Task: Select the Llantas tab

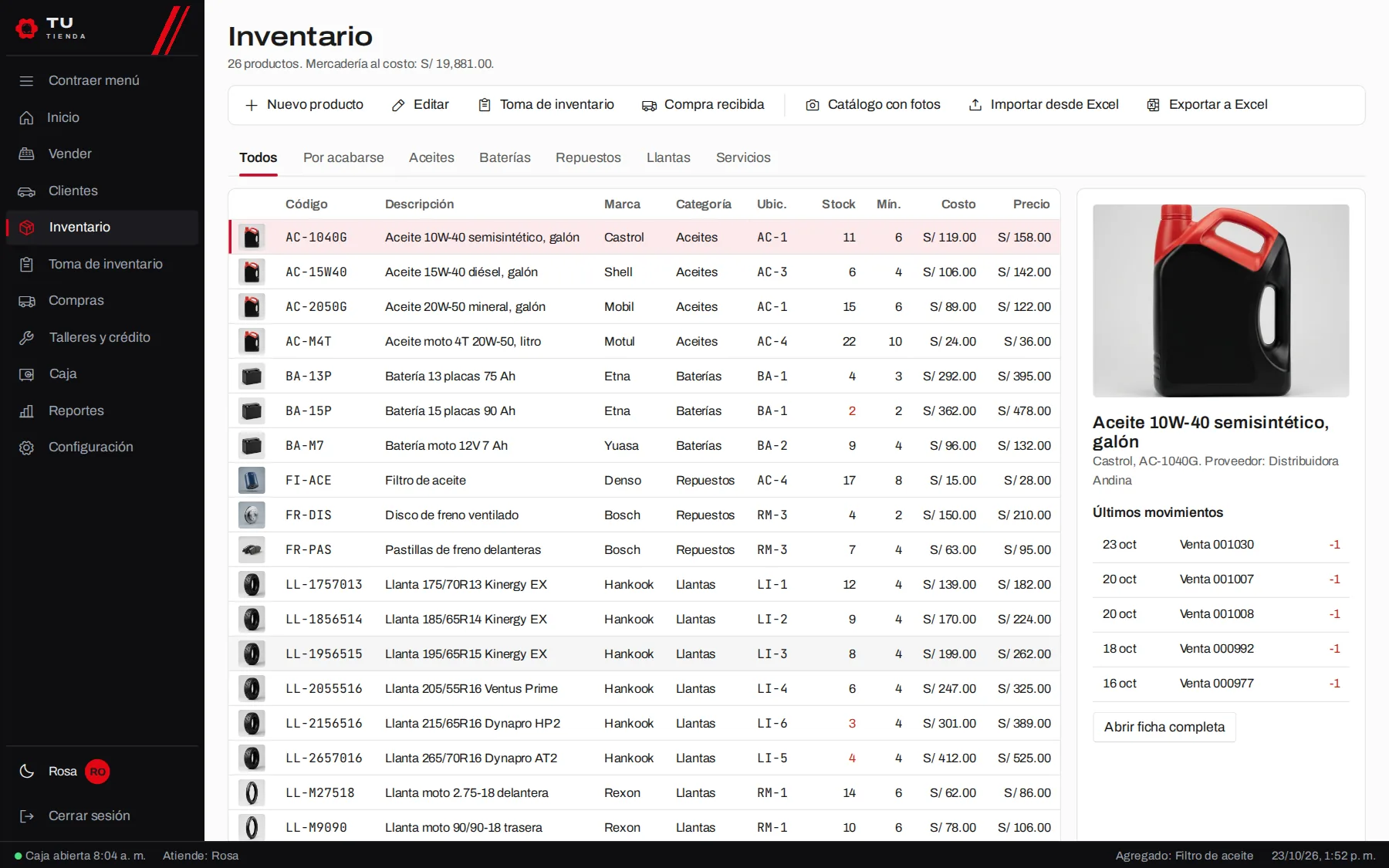Action: click(668, 157)
